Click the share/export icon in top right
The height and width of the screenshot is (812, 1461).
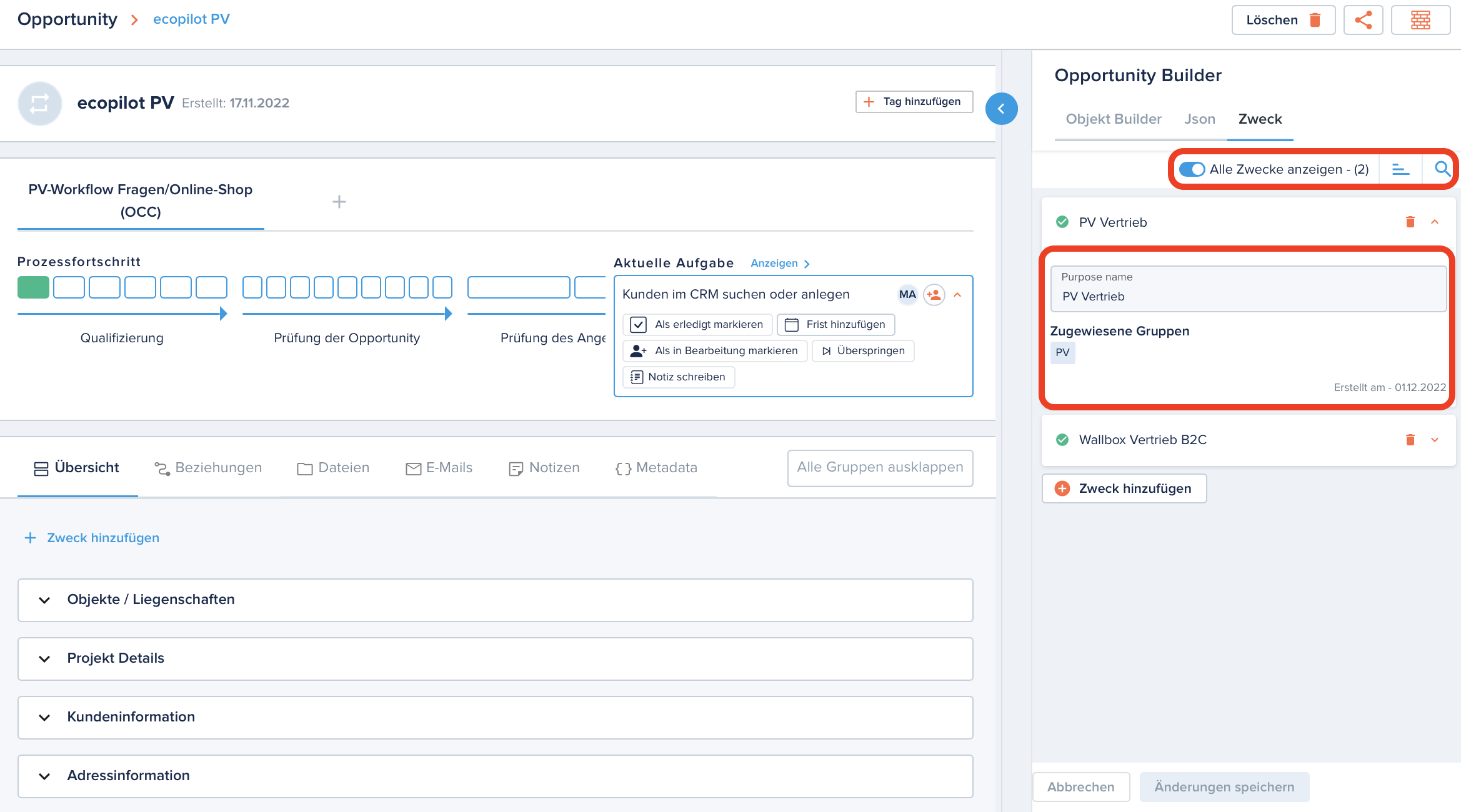pos(1362,18)
